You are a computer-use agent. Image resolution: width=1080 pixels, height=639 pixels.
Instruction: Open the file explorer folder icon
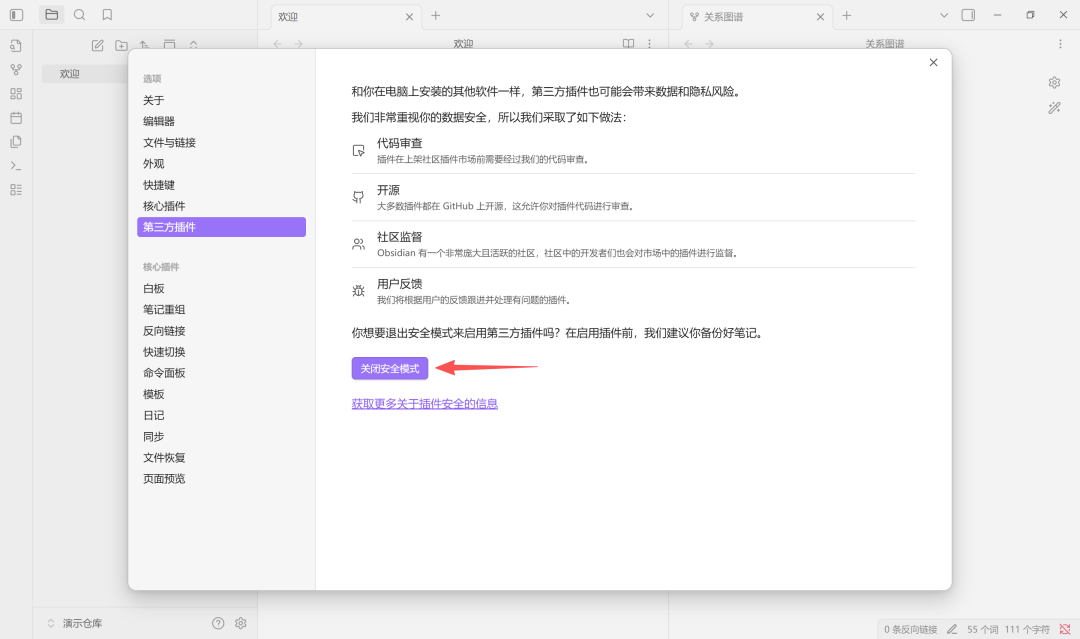[x=52, y=14]
